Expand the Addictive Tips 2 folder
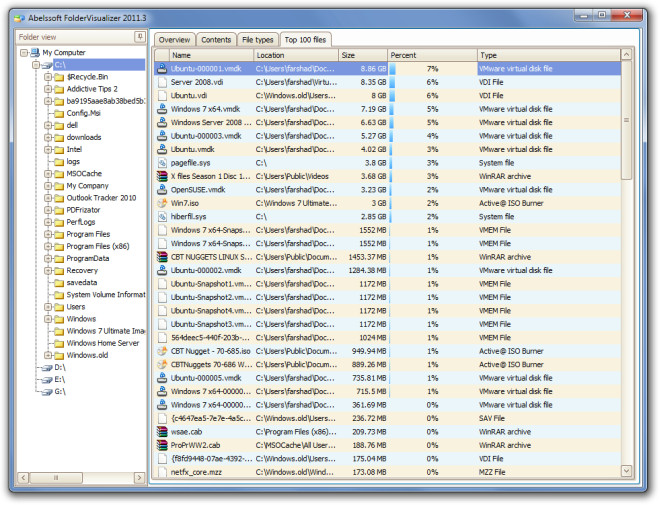 point(48,89)
